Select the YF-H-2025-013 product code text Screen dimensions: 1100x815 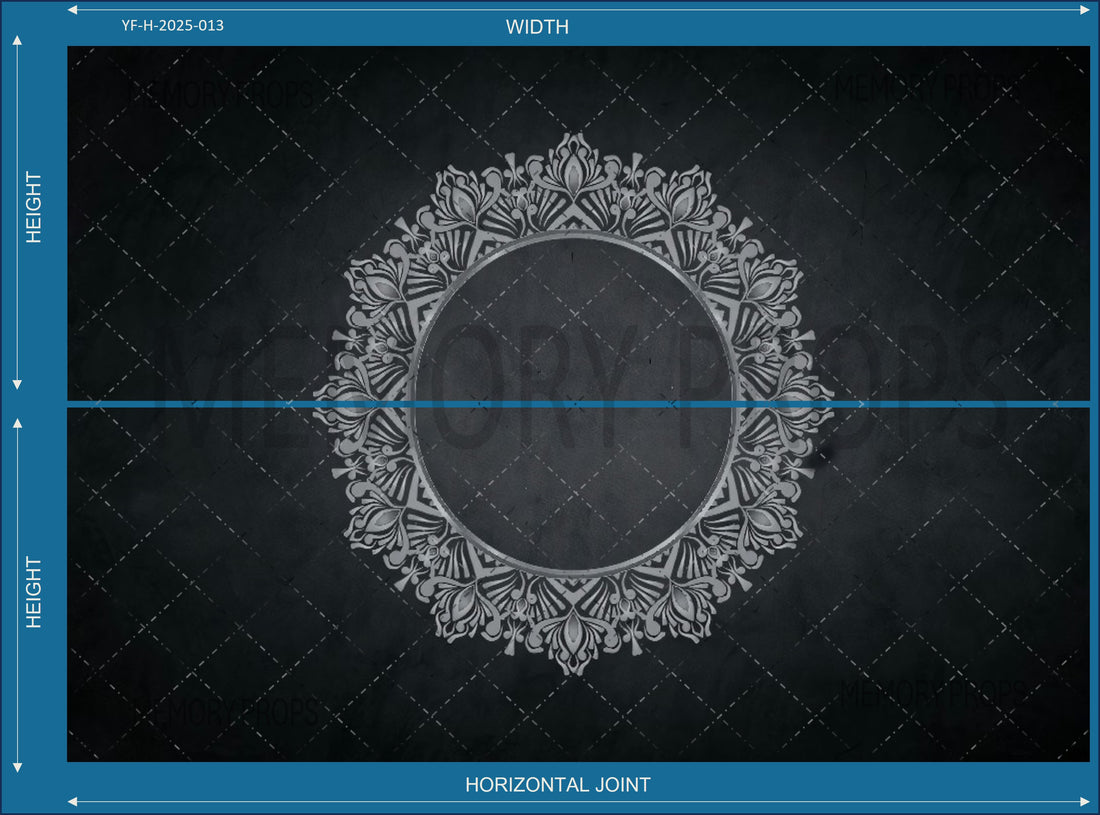(173, 25)
